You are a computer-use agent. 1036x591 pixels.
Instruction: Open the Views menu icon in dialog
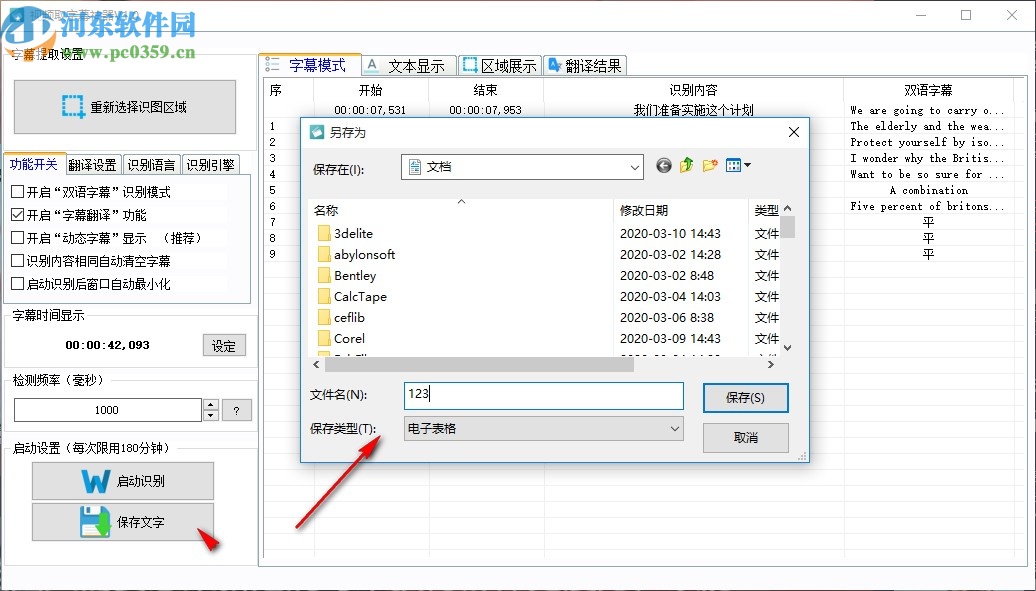pos(736,166)
